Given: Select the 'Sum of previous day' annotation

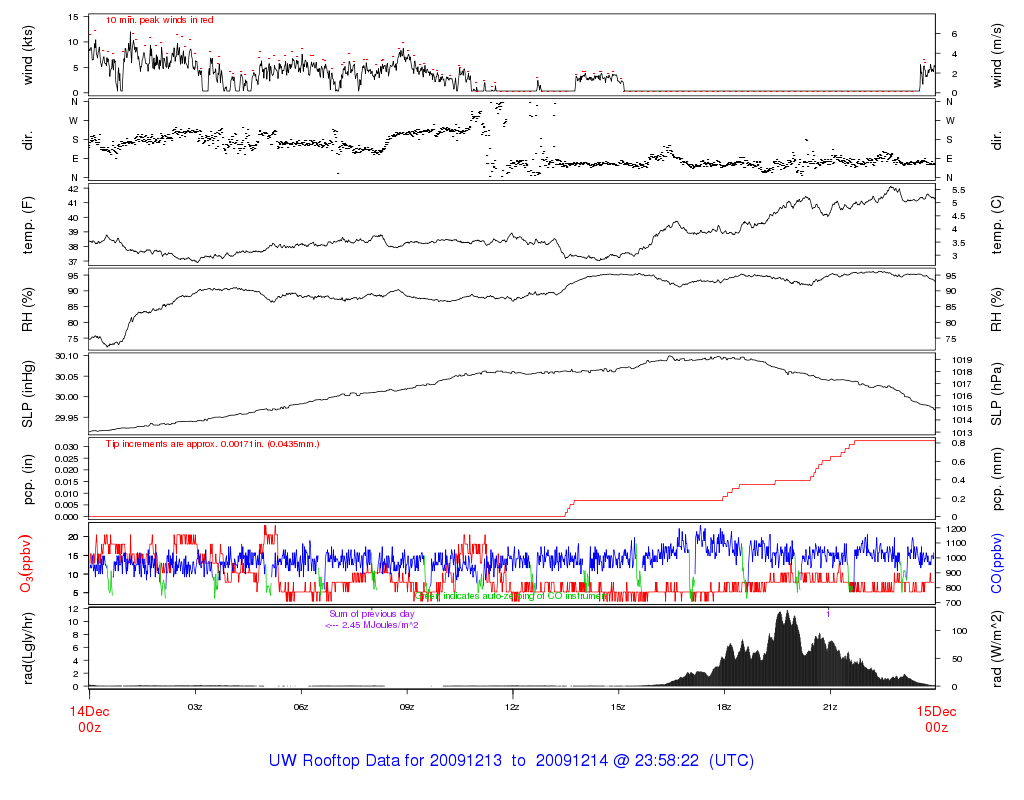Looking at the screenshot, I should pyautogui.click(x=372, y=614).
